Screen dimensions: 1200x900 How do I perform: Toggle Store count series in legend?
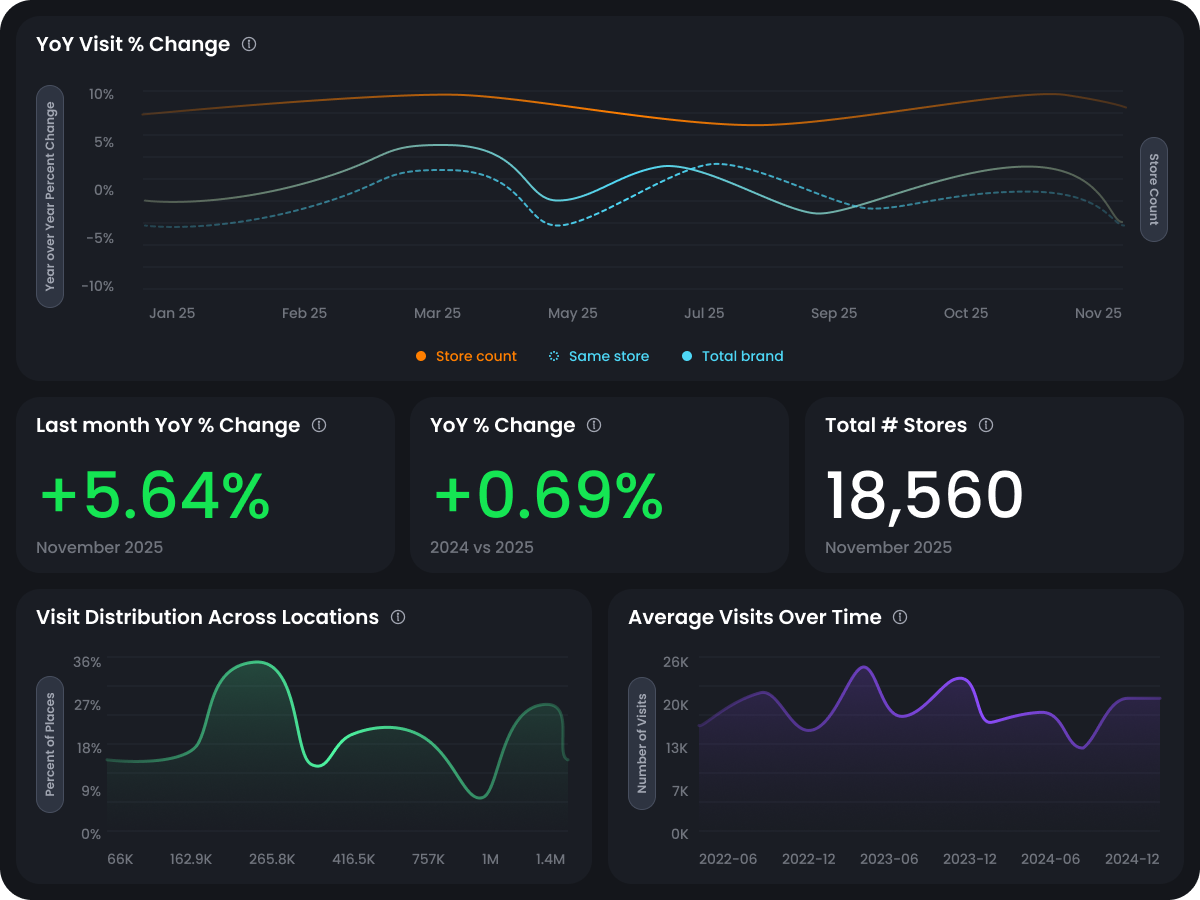476,356
